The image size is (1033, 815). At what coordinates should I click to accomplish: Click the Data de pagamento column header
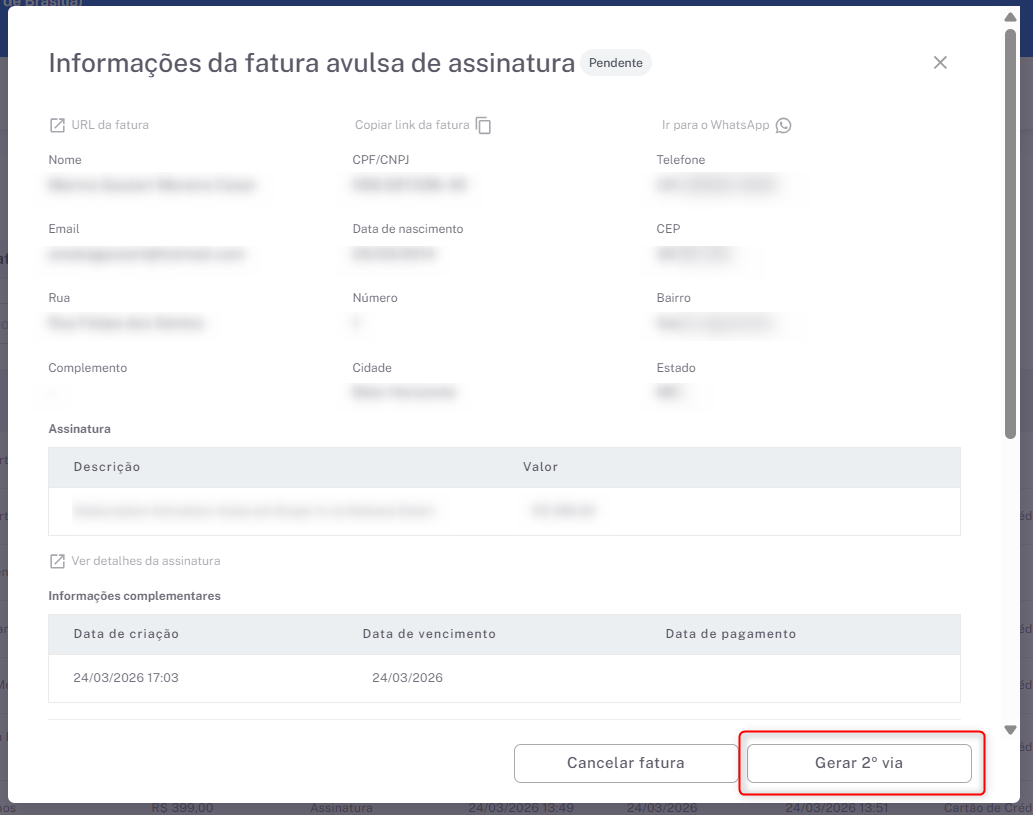[731, 634]
